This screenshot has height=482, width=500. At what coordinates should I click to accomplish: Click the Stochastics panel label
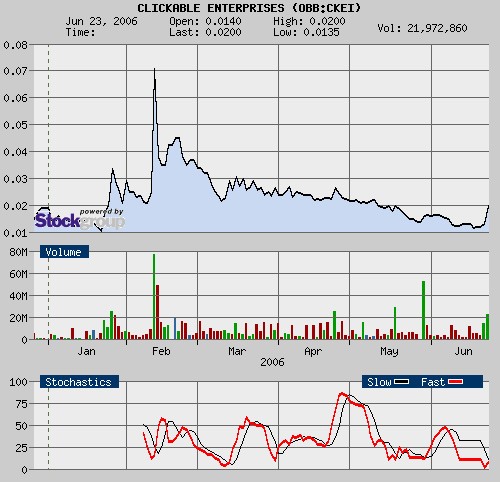pos(79,382)
